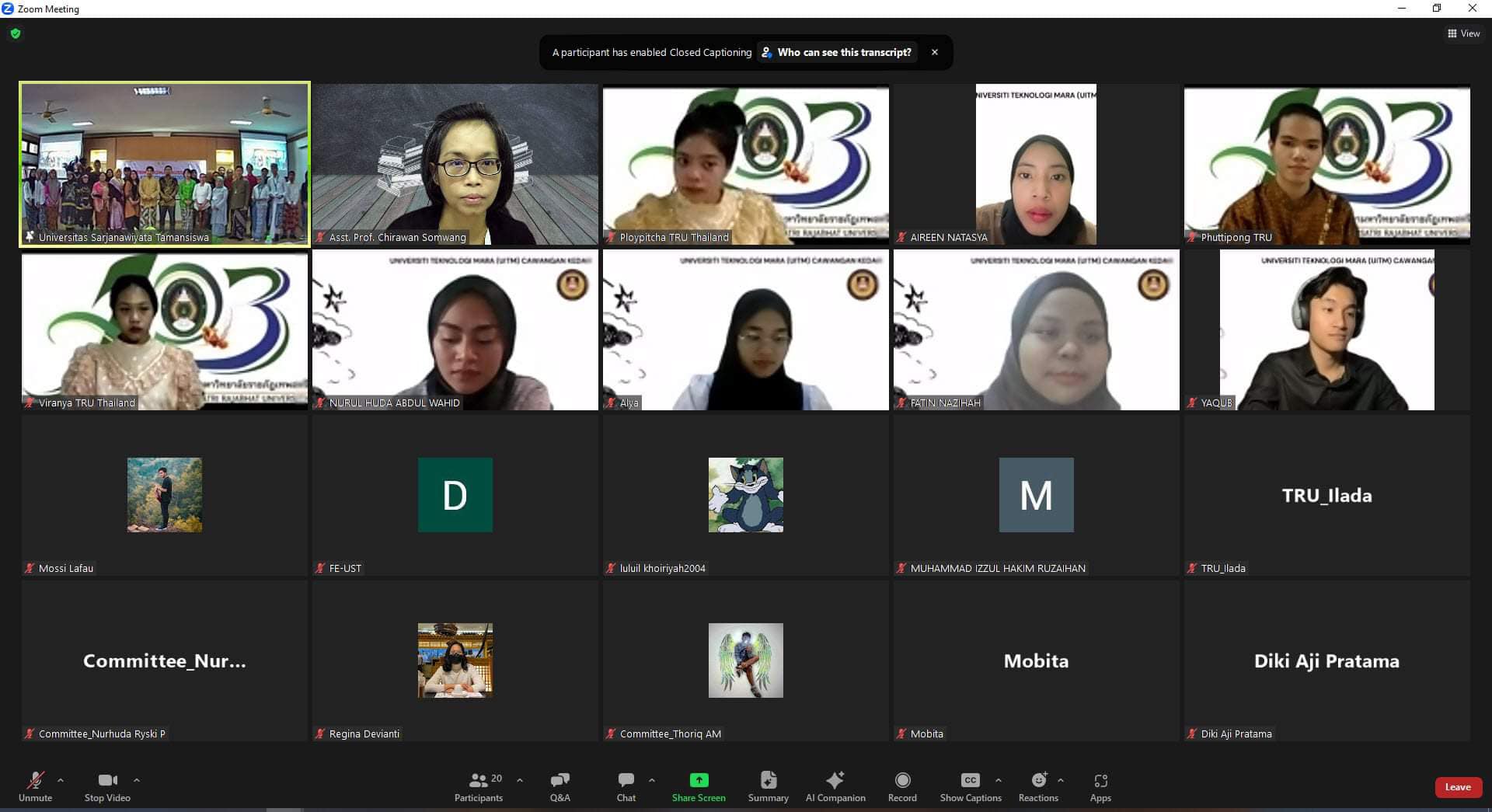Toggle Show Captions
This screenshot has width=1492, height=812.
click(x=971, y=786)
